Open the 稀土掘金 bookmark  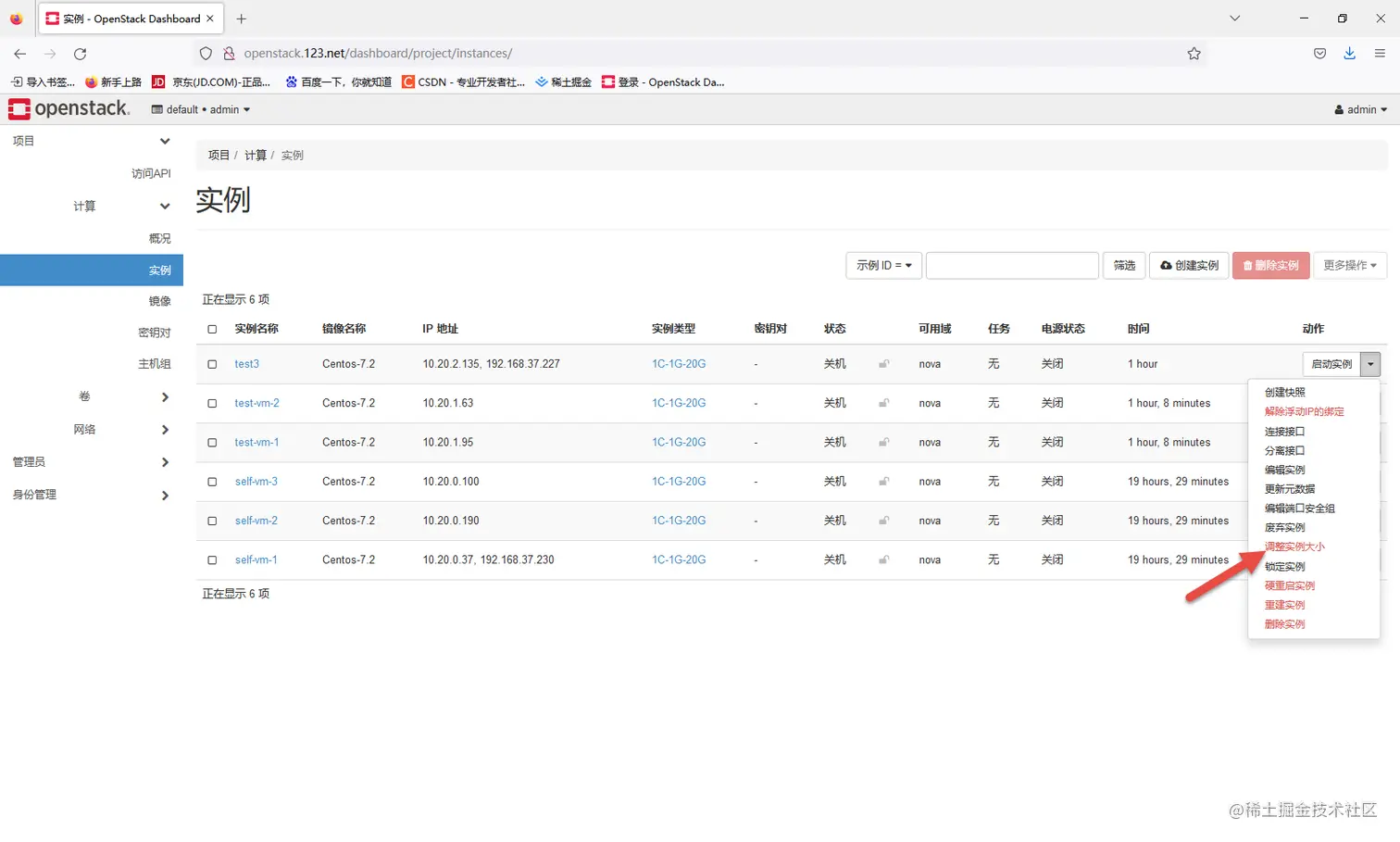click(563, 82)
